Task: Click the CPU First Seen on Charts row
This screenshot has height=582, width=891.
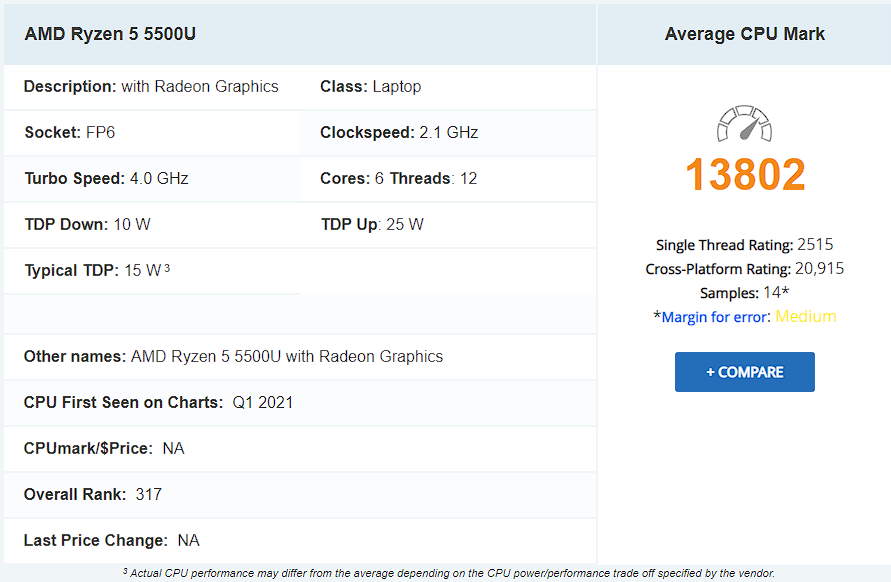Action: coord(300,402)
